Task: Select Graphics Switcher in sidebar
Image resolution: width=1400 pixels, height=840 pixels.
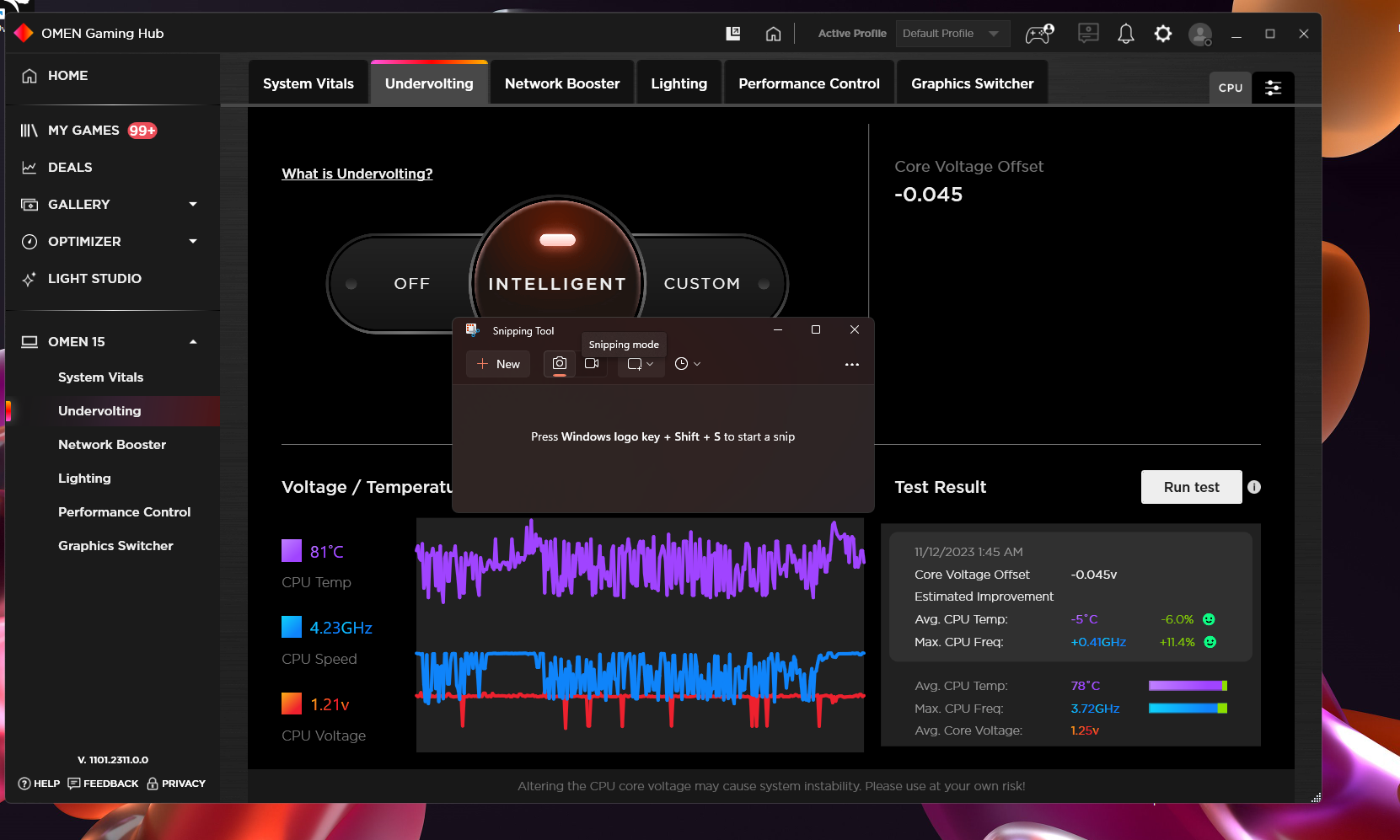Action: pyautogui.click(x=115, y=546)
